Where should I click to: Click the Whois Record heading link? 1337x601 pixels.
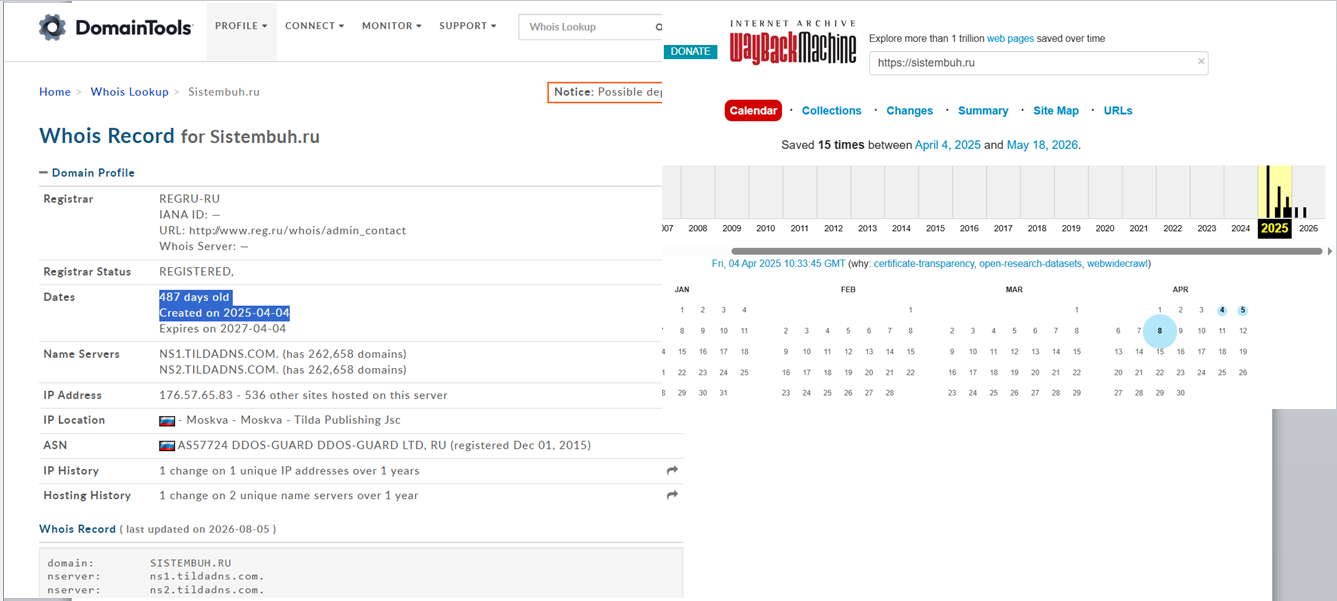pos(77,528)
